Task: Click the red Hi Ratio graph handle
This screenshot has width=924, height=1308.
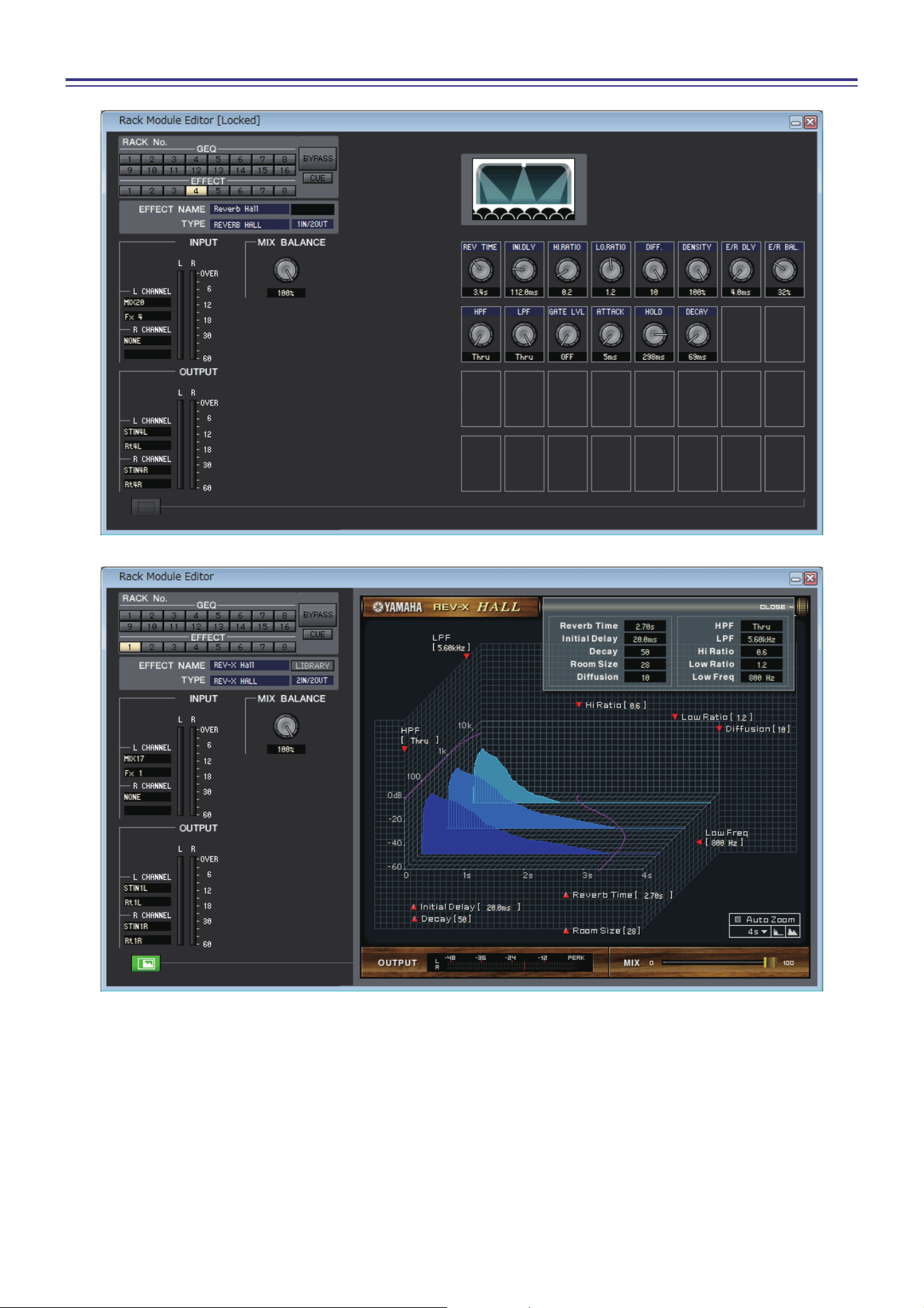Action: [579, 705]
